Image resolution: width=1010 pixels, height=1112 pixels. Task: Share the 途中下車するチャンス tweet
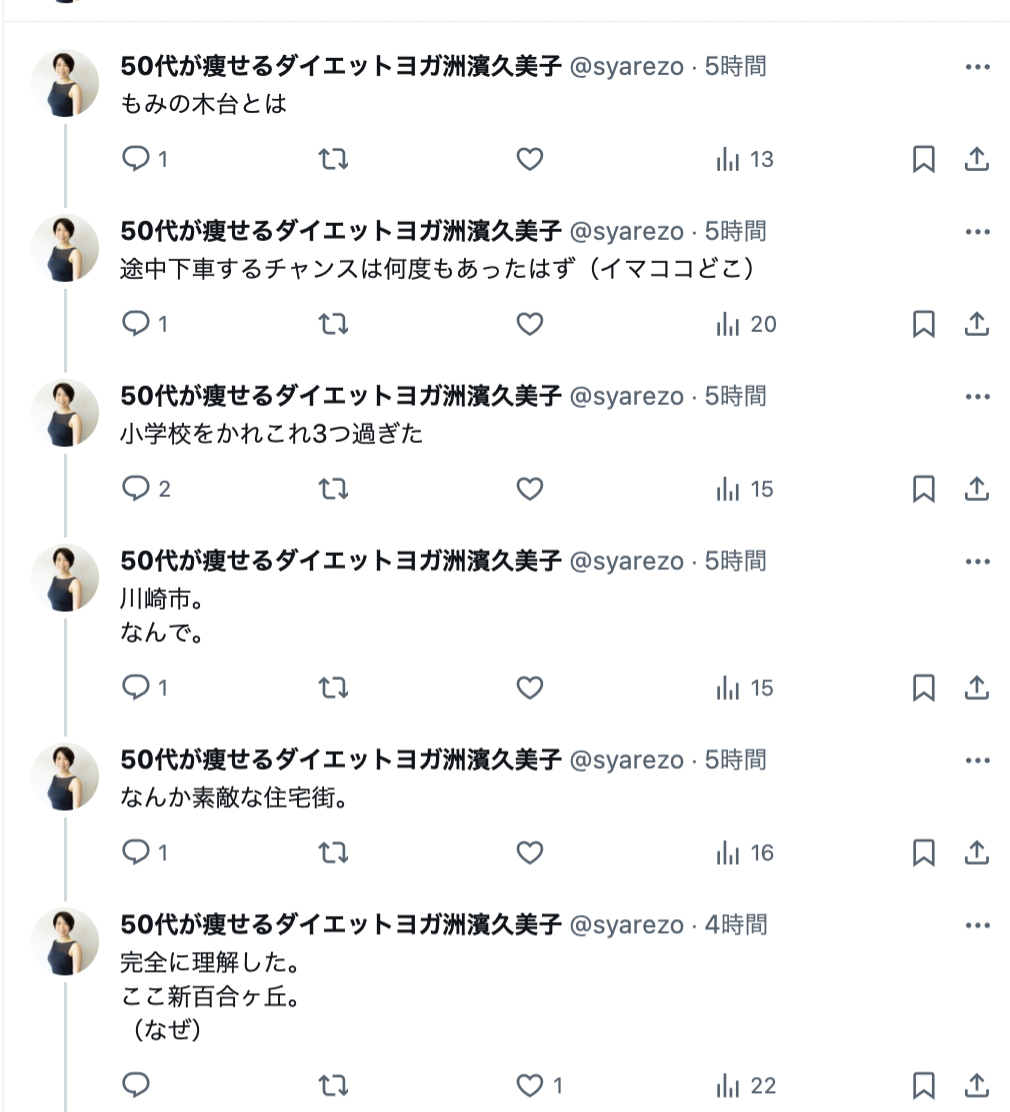977,324
